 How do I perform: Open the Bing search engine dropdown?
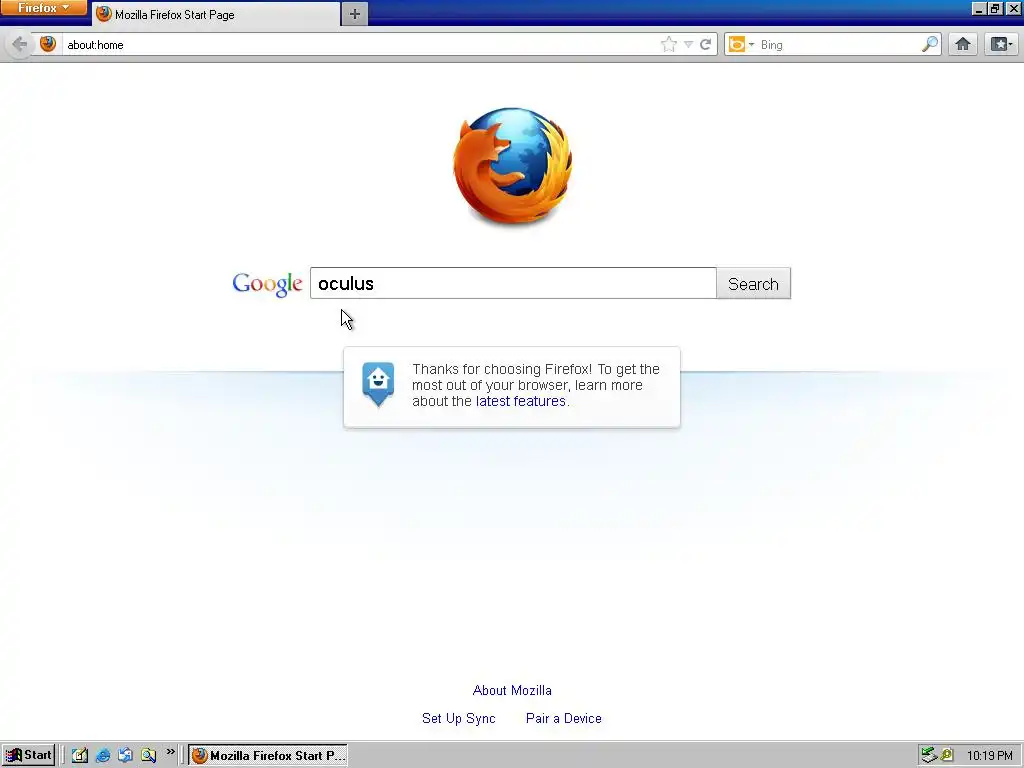[x=741, y=44]
